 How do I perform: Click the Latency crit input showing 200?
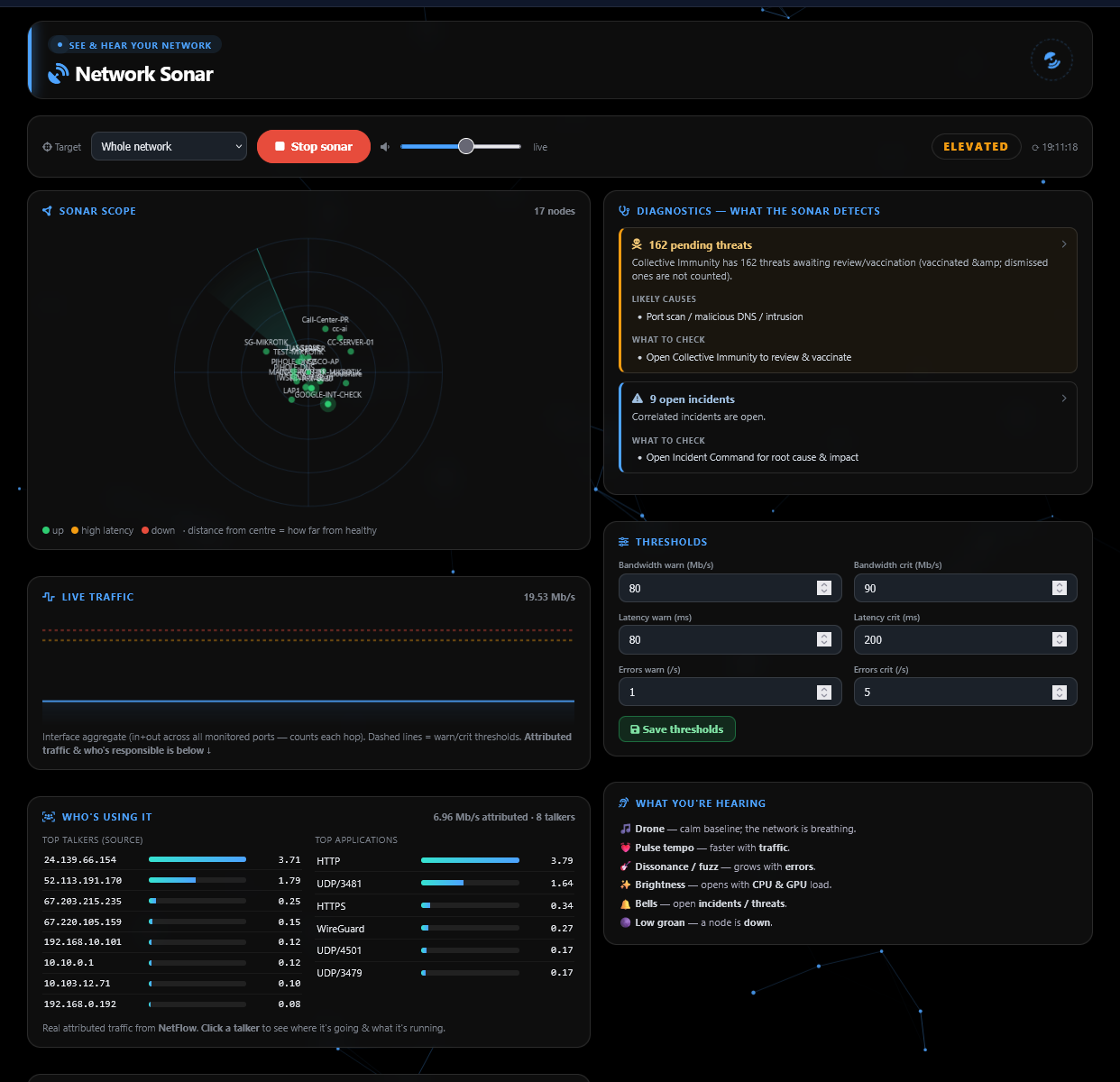pos(965,639)
